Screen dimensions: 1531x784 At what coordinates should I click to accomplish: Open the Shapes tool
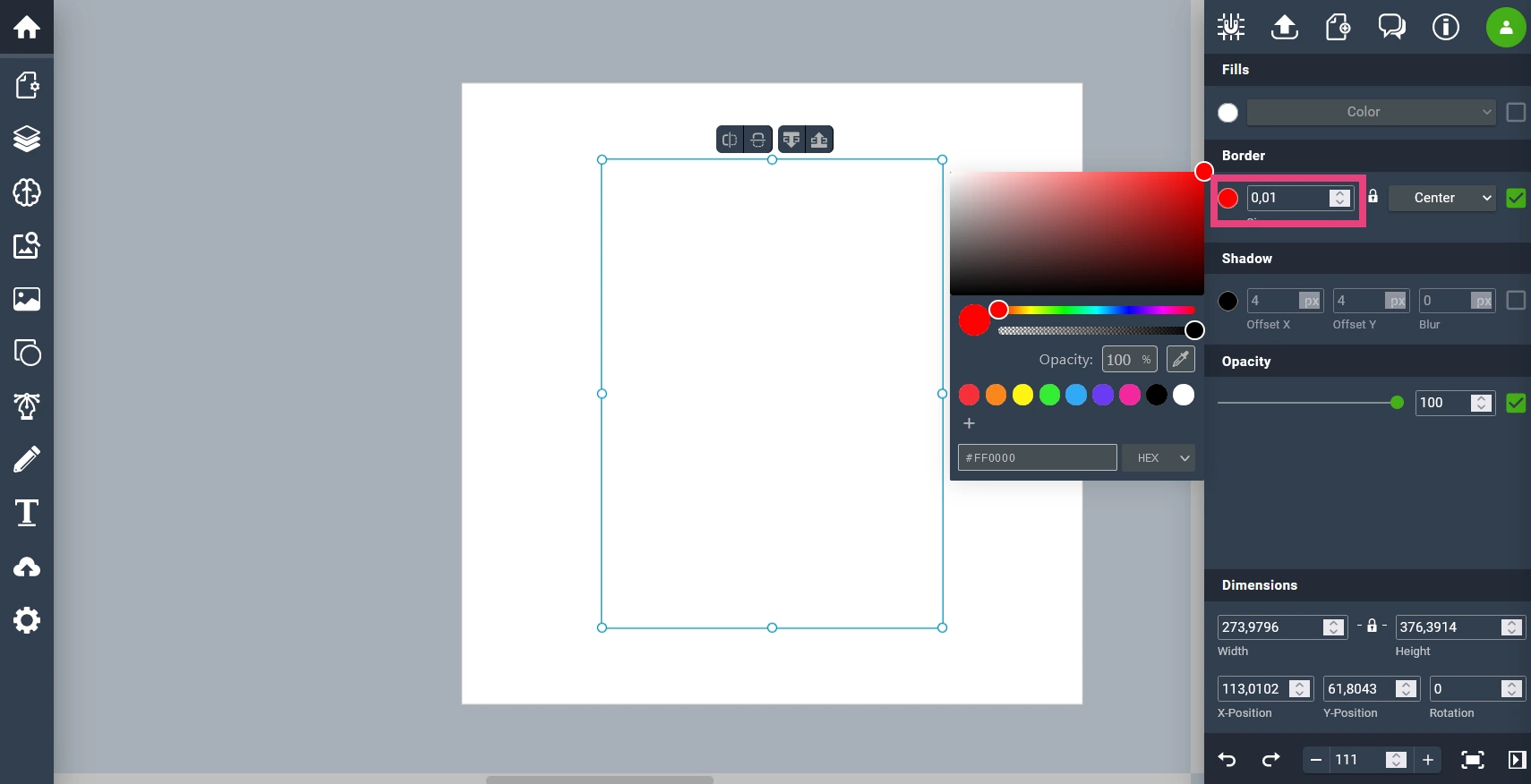27,353
